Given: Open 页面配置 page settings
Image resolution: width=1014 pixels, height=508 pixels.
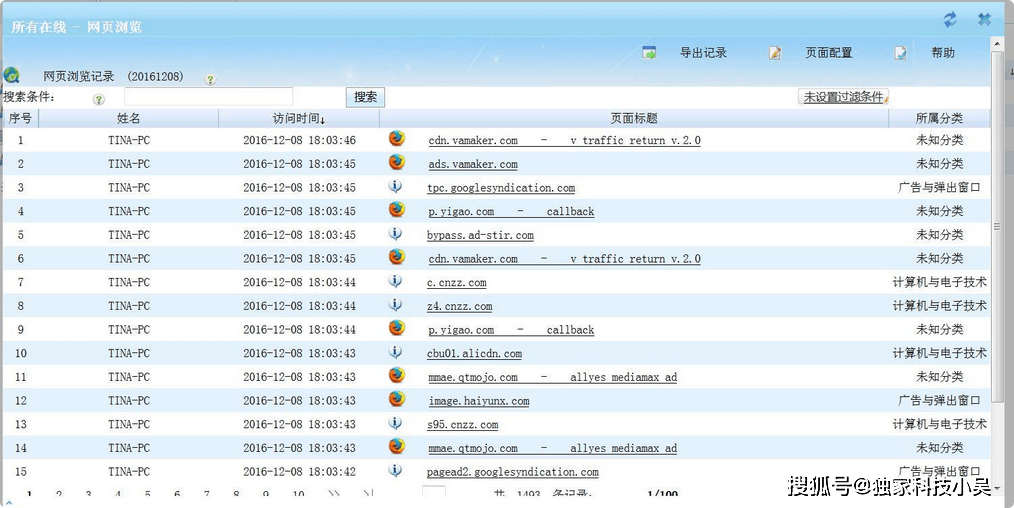Looking at the screenshot, I should (828, 53).
